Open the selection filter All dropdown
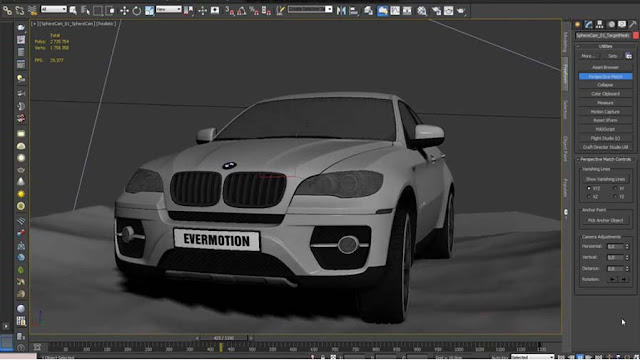640x360 pixels. point(53,9)
